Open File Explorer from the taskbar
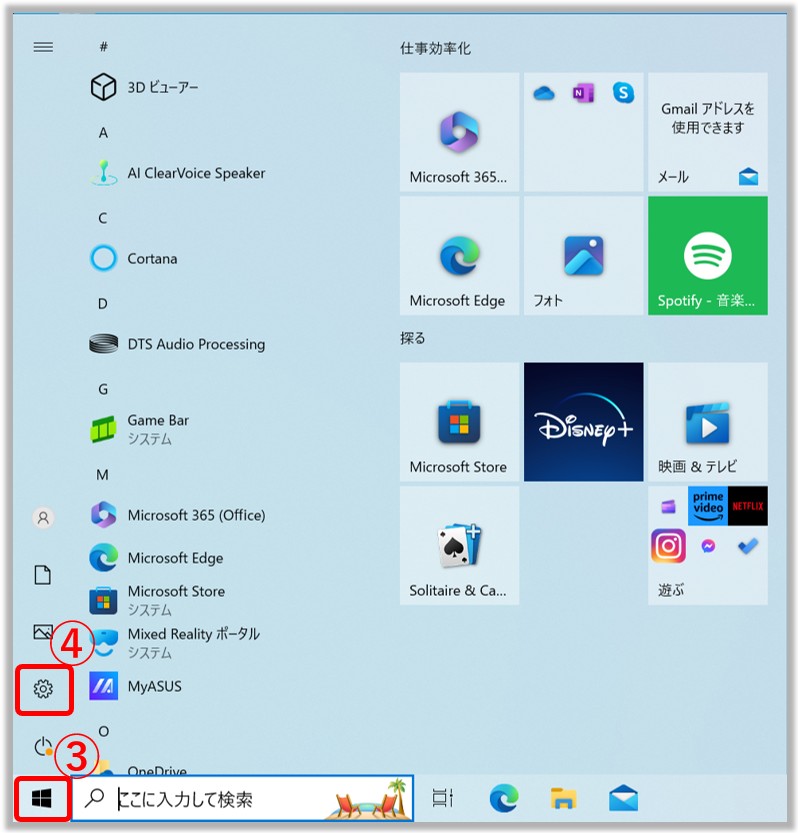Screen dimensions: 798x833 coord(563,798)
